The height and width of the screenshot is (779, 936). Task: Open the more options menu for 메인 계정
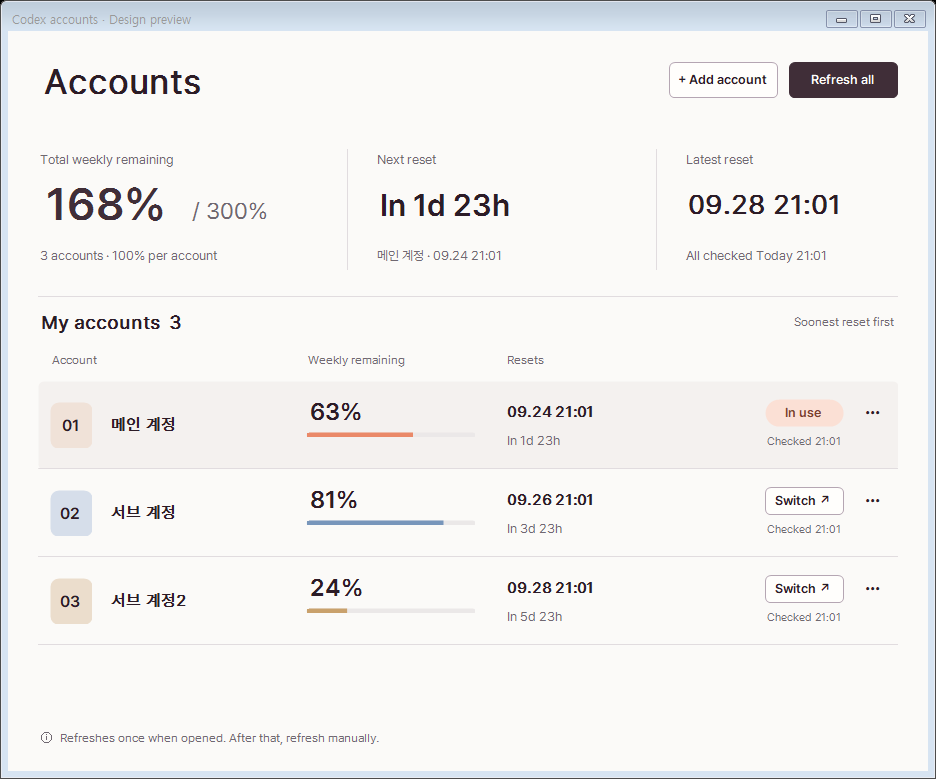872,412
